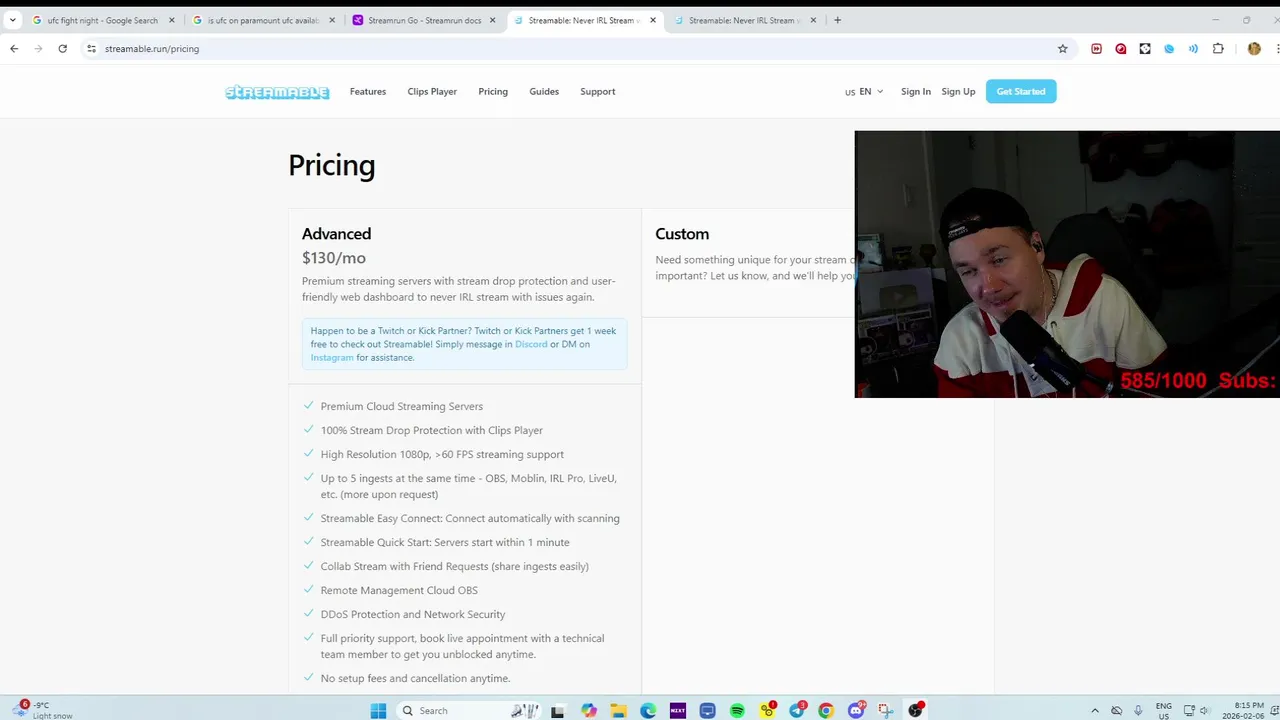Open OBS Studio from the taskbar

click(915, 710)
